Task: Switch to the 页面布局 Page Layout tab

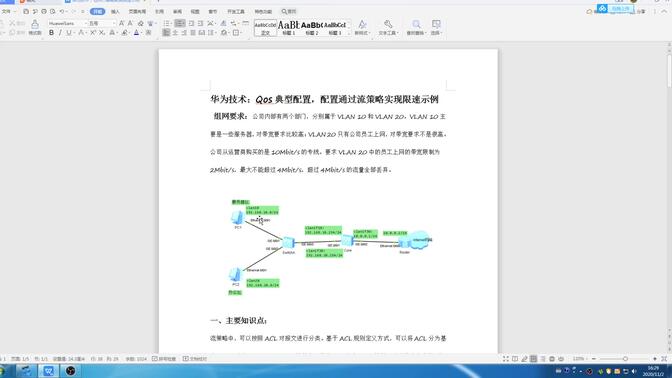Action: (137, 12)
